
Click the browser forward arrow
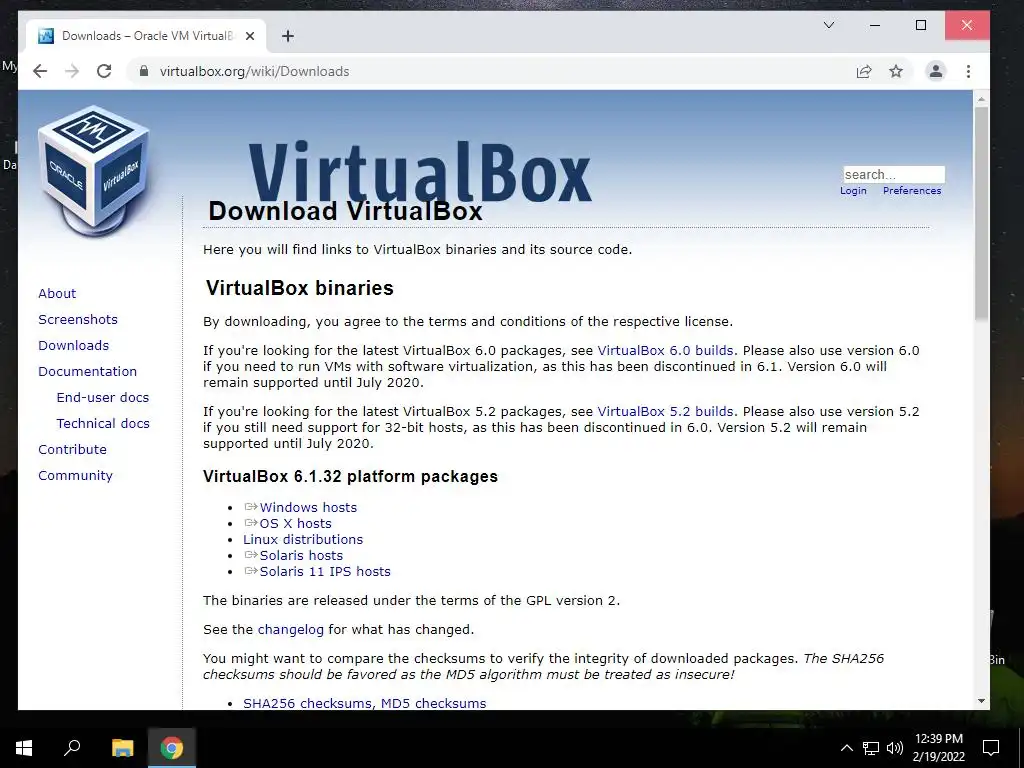click(x=72, y=71)
